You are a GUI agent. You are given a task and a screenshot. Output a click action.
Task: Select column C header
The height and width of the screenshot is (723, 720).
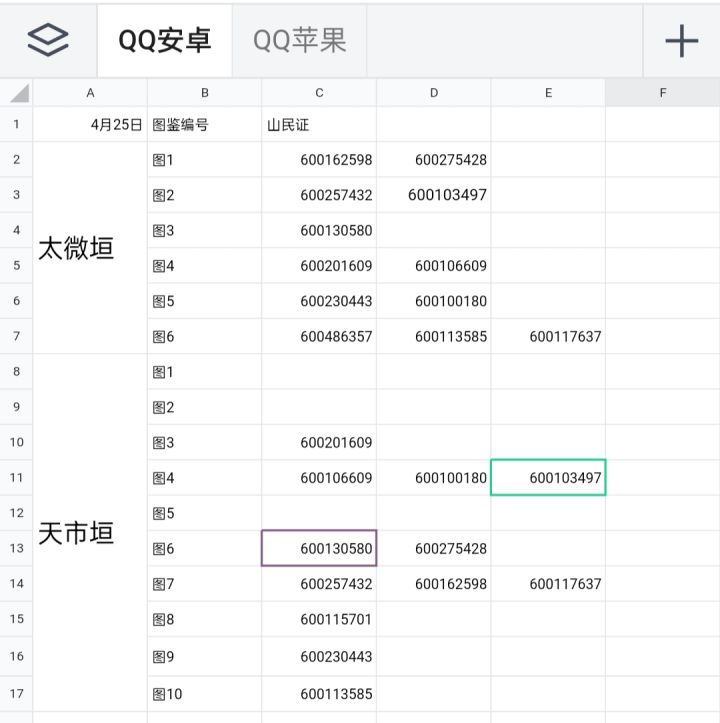point(319,93)
